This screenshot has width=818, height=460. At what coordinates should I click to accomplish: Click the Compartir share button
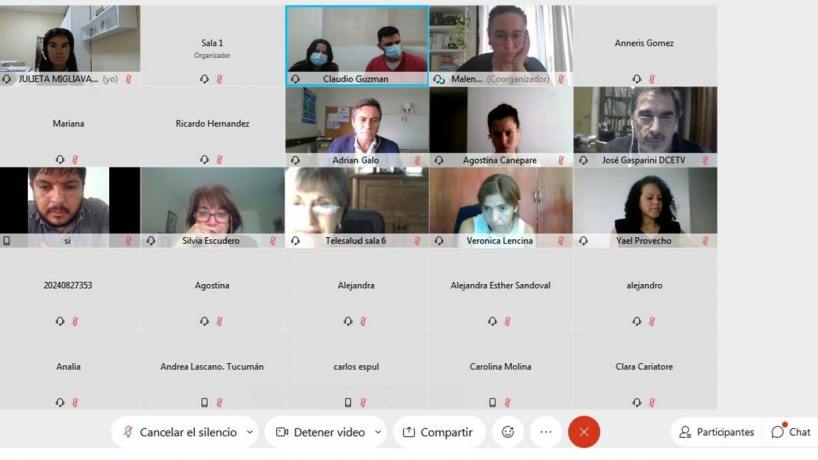439,432
